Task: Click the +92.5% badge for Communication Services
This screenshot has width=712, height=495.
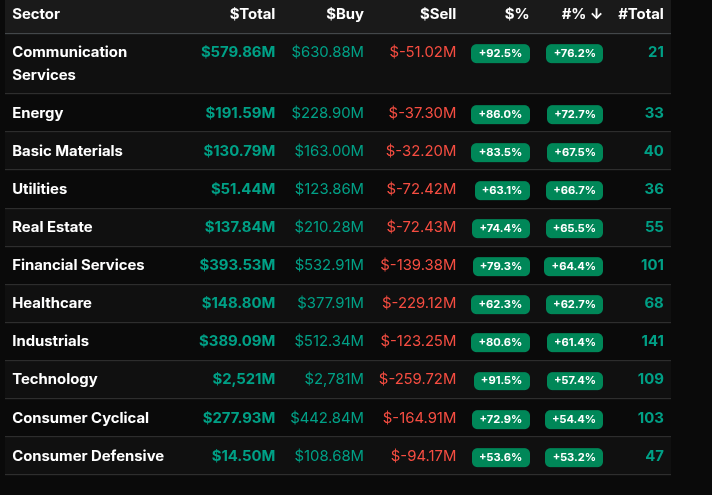Action: (500, 53)
